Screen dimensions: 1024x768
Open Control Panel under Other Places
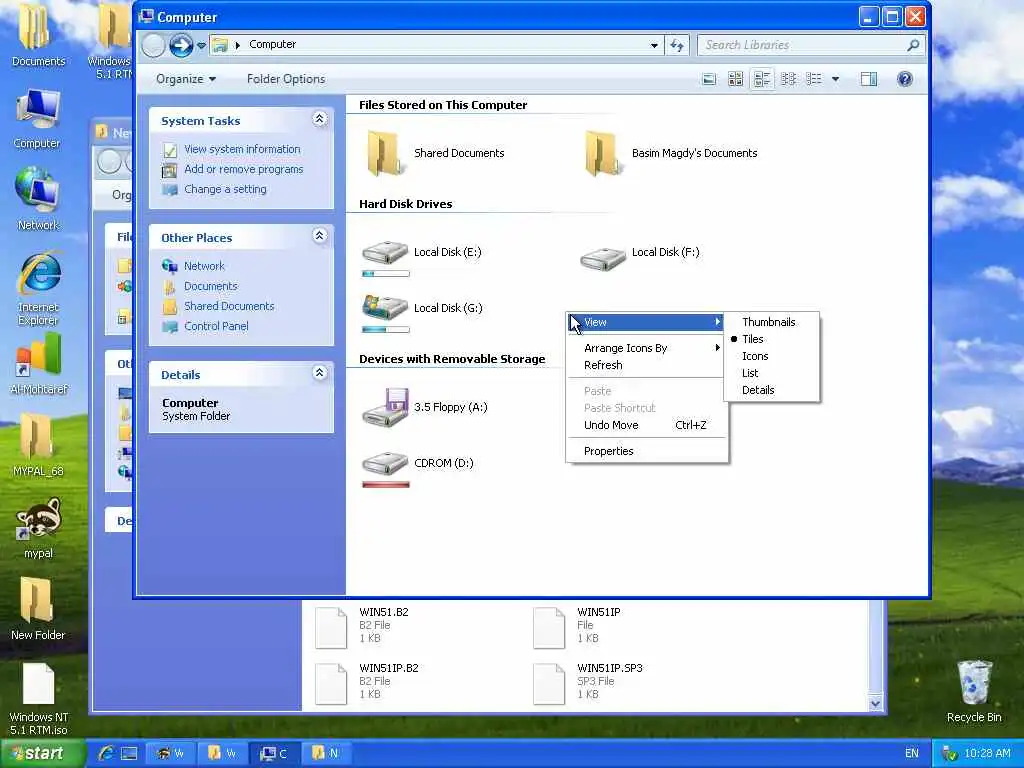216,326
